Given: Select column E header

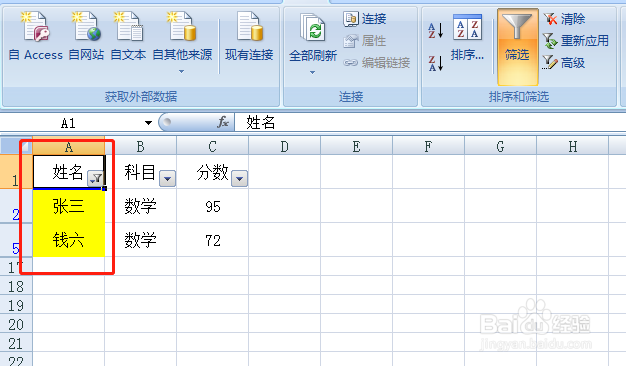Looking at the screenshot, I should (357, 146).
